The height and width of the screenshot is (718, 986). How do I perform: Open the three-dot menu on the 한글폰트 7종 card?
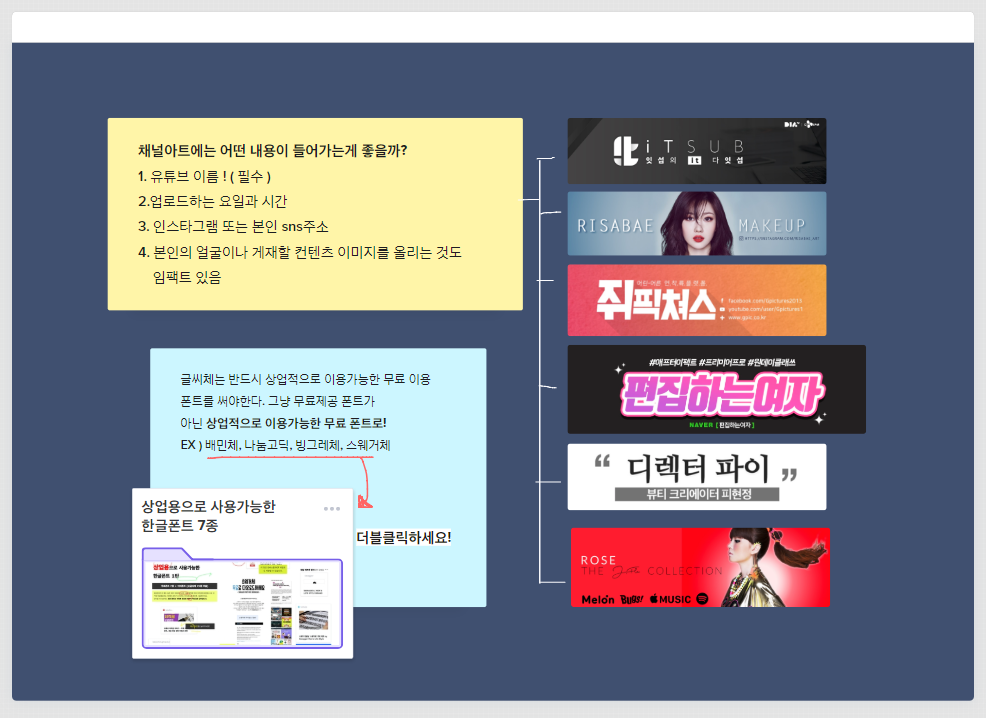pos(332,509)
